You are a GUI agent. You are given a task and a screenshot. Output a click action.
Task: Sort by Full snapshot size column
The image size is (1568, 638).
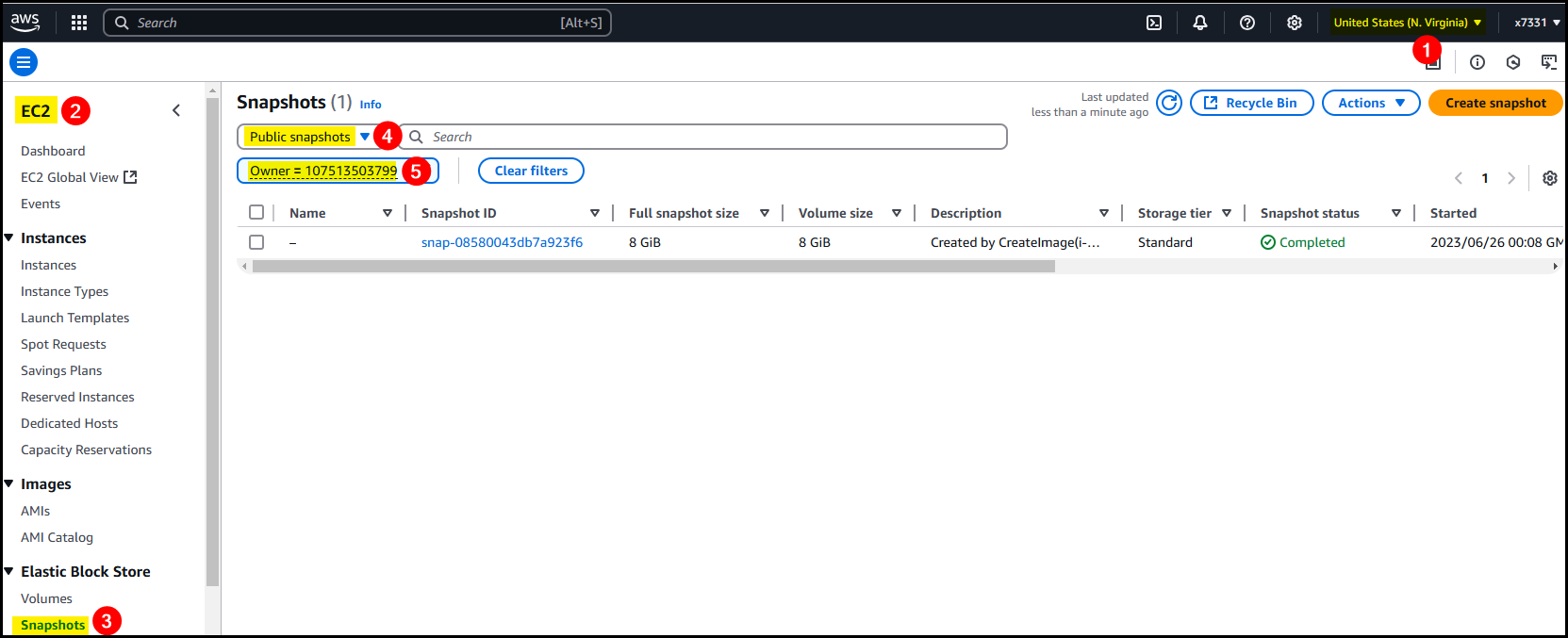click(x=765, y=213)
